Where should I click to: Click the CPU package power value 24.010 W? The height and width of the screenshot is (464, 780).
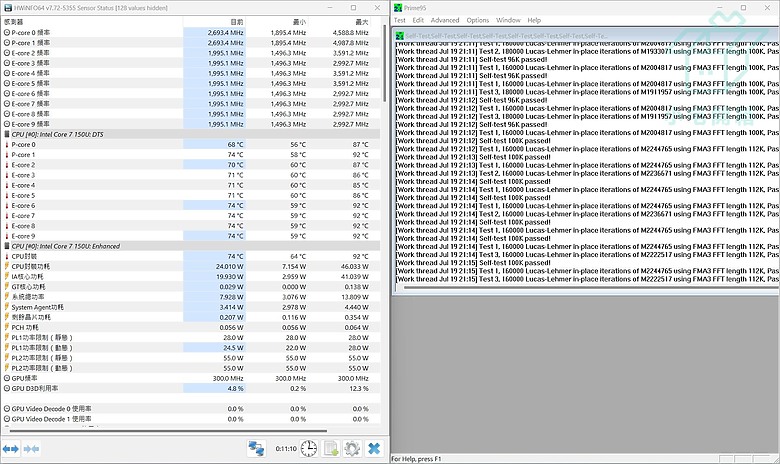tap(229, 267)
